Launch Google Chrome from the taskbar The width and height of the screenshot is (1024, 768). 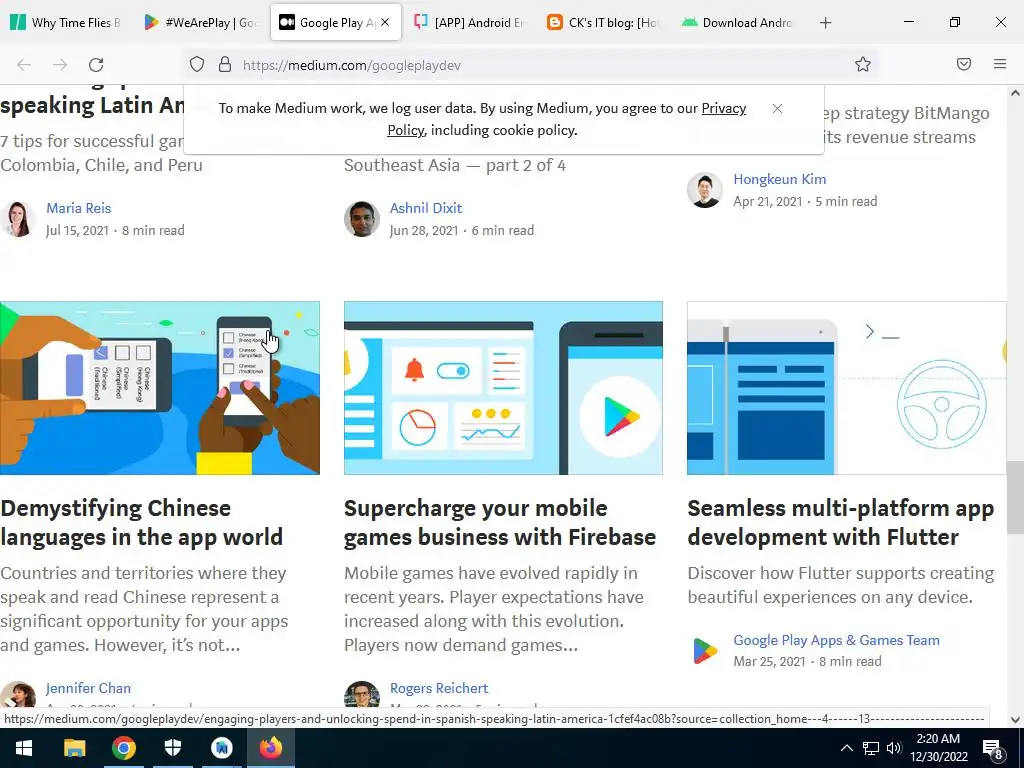pos(123,748)
